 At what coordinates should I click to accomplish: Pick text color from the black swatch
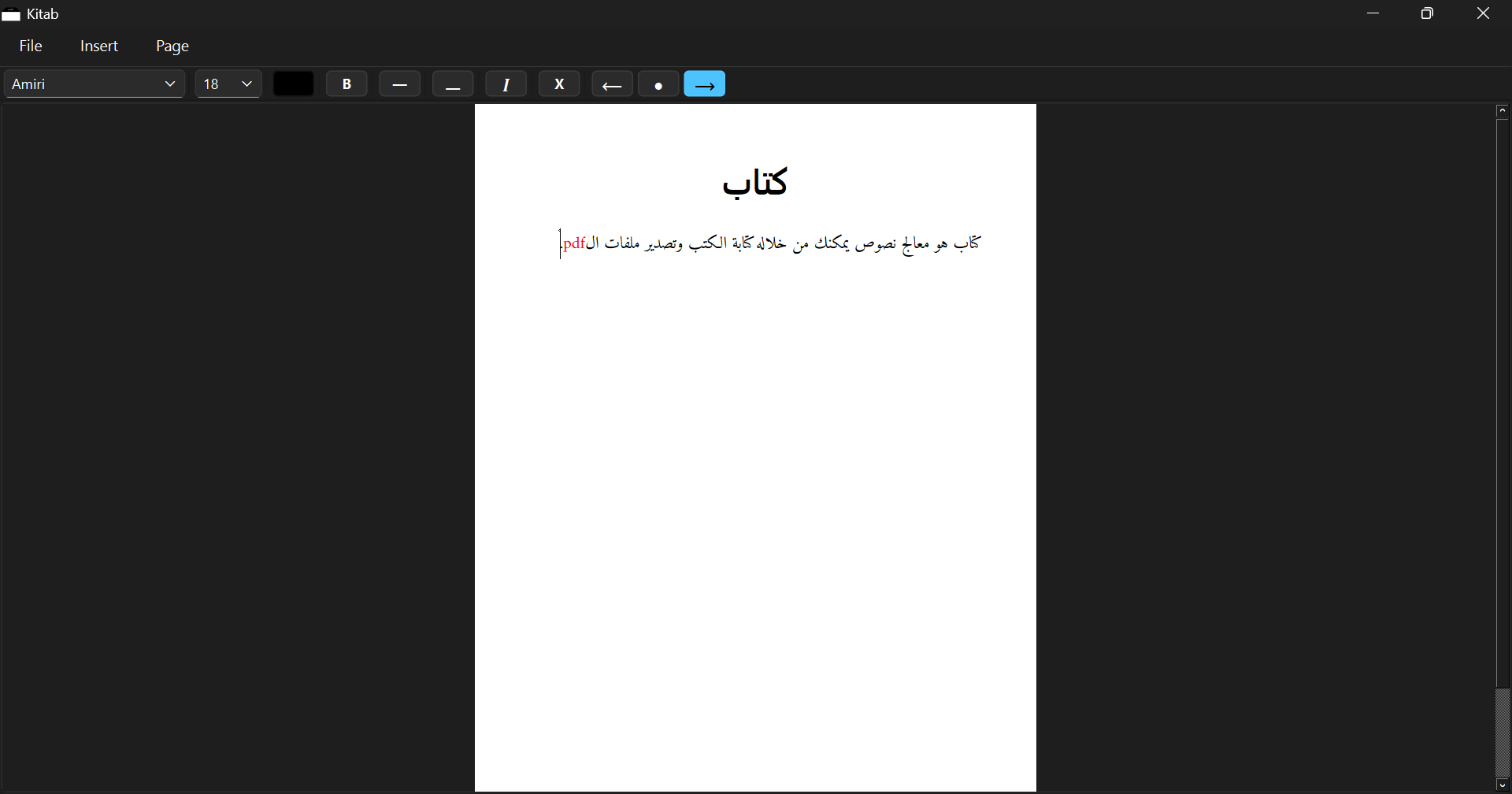[x=294, y=84]
